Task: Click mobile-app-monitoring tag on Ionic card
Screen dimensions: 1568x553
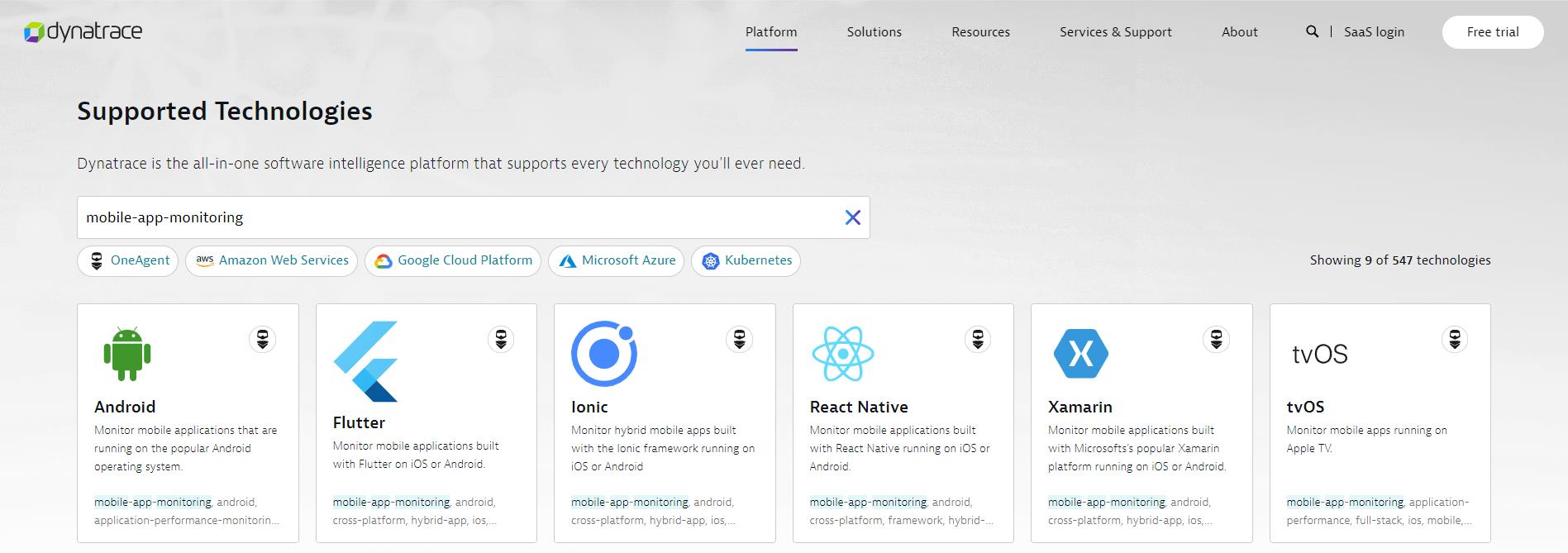Action: [630, 502]
